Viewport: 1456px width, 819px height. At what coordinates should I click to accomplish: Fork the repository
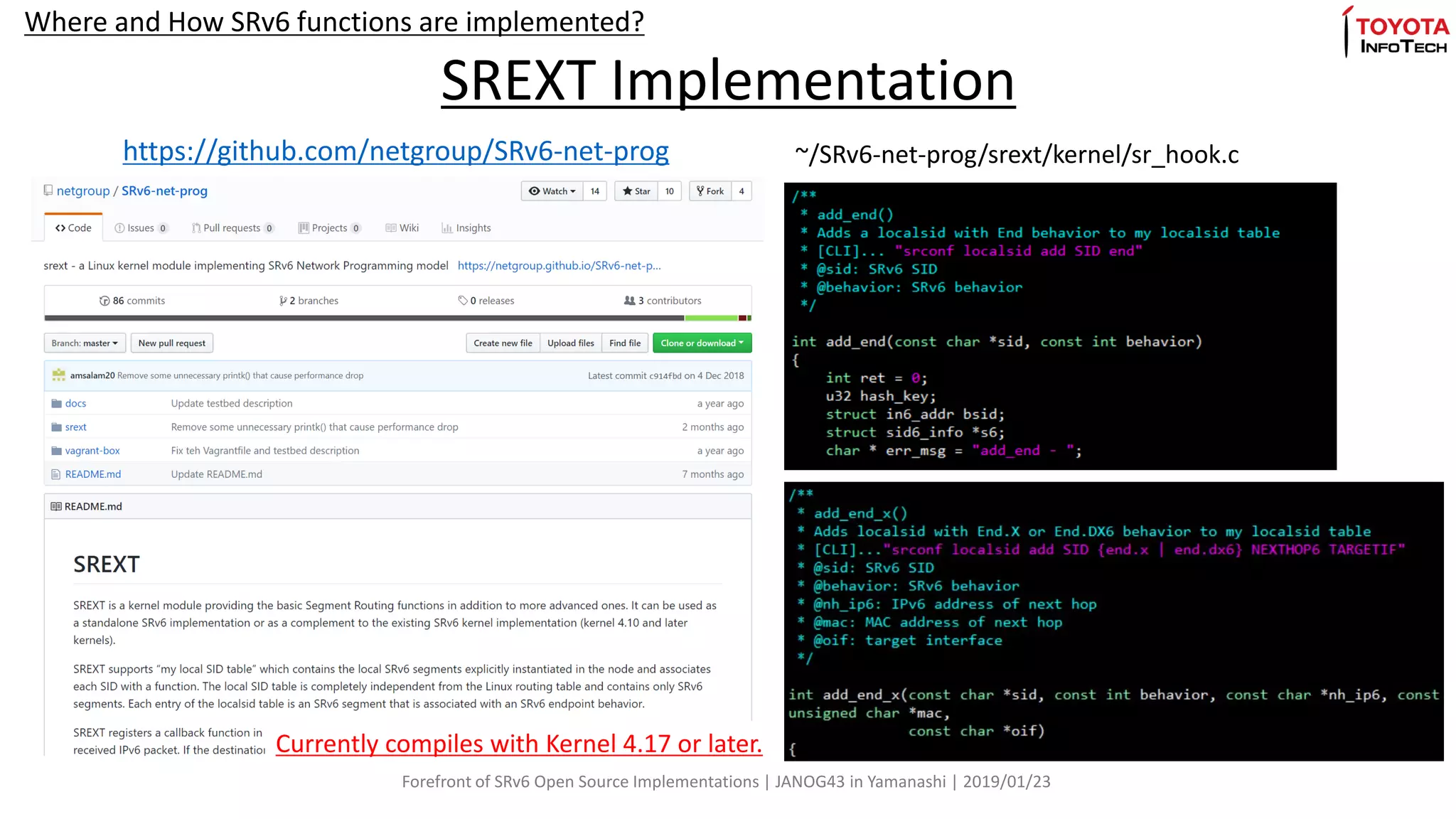tap(710, 191)
